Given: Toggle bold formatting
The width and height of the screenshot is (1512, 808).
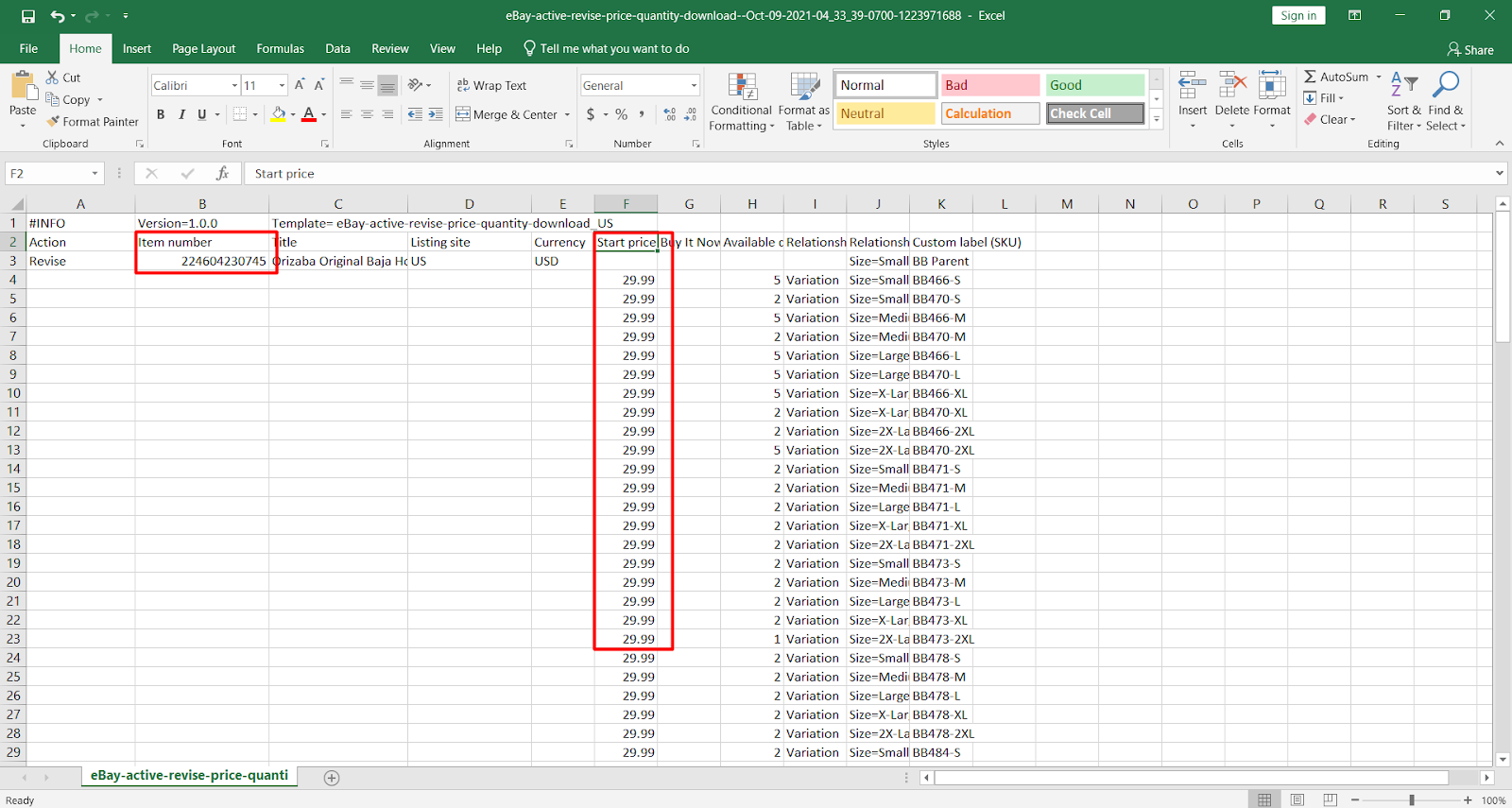Looking at the screenshot, I should pyautogui.click(x=161, y=114).
